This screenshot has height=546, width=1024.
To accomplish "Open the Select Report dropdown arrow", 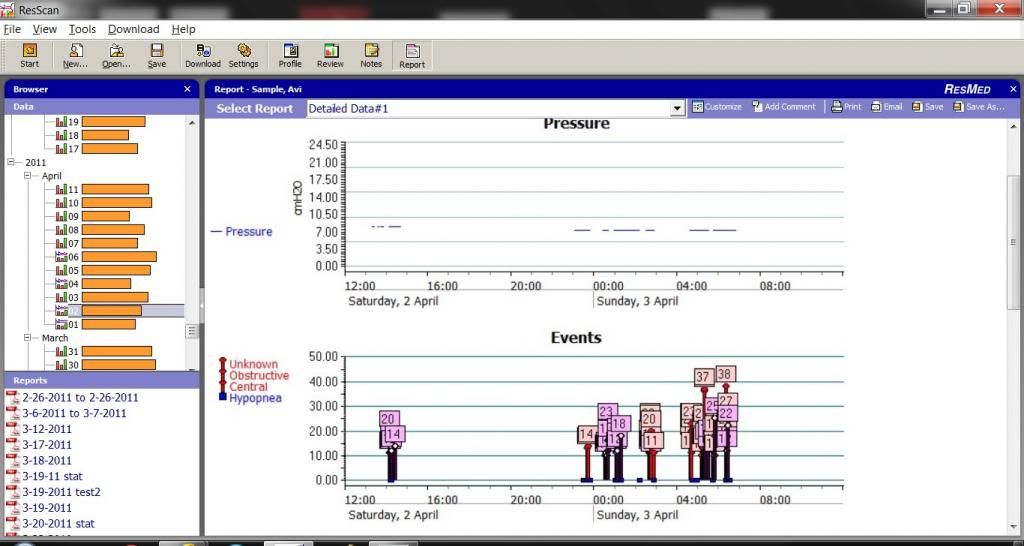I will 676,108.
